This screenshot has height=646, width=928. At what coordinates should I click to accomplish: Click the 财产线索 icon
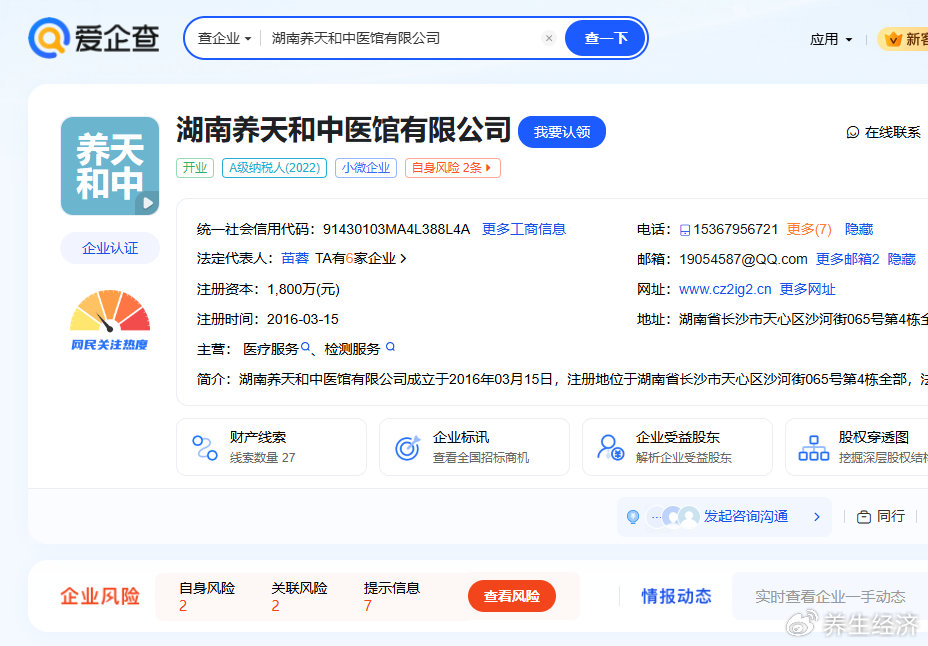click(205, 447)
